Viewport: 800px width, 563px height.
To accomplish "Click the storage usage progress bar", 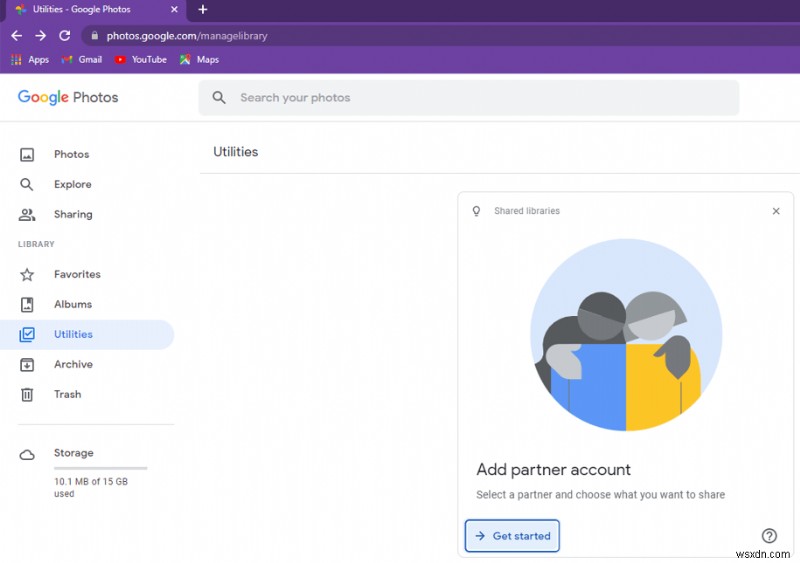I will 101,468.
